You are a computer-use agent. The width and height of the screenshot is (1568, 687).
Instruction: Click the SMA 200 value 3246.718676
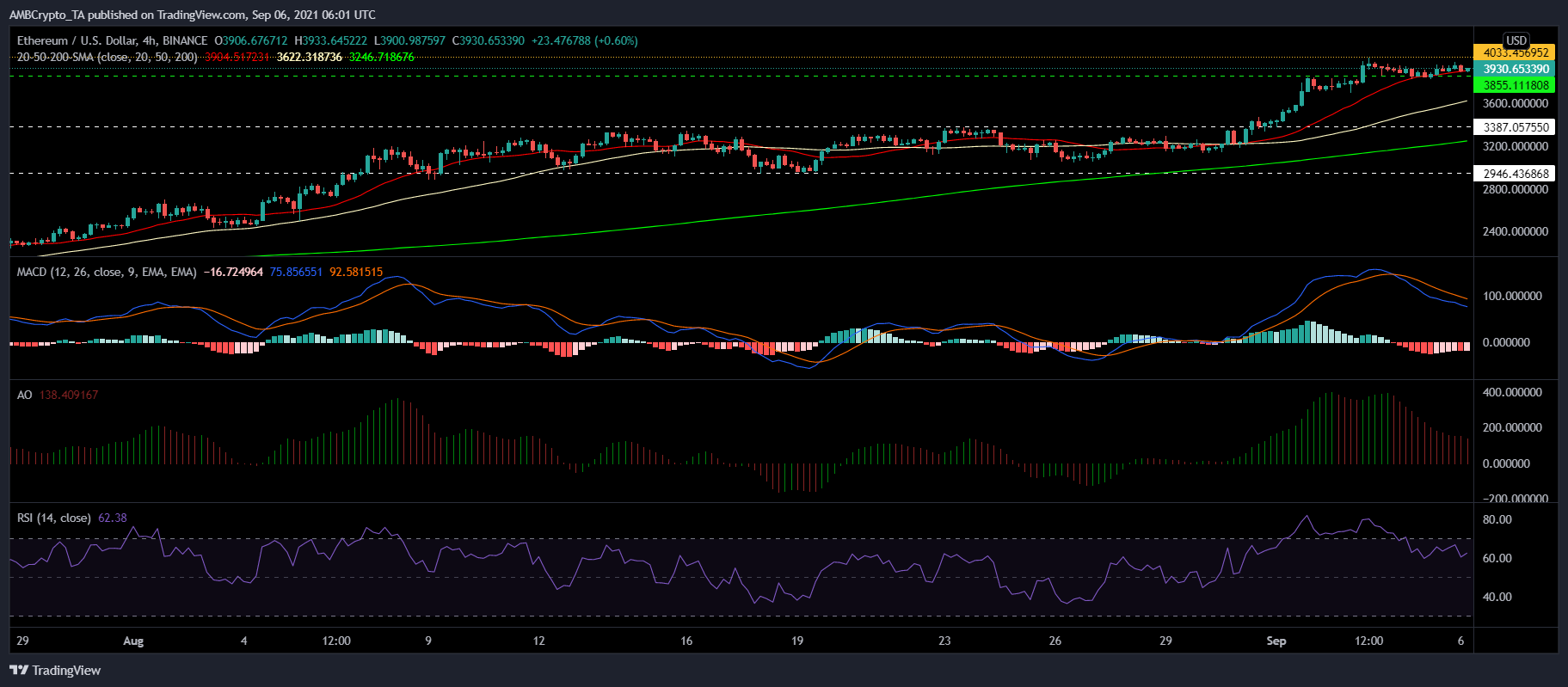point(381,57)
